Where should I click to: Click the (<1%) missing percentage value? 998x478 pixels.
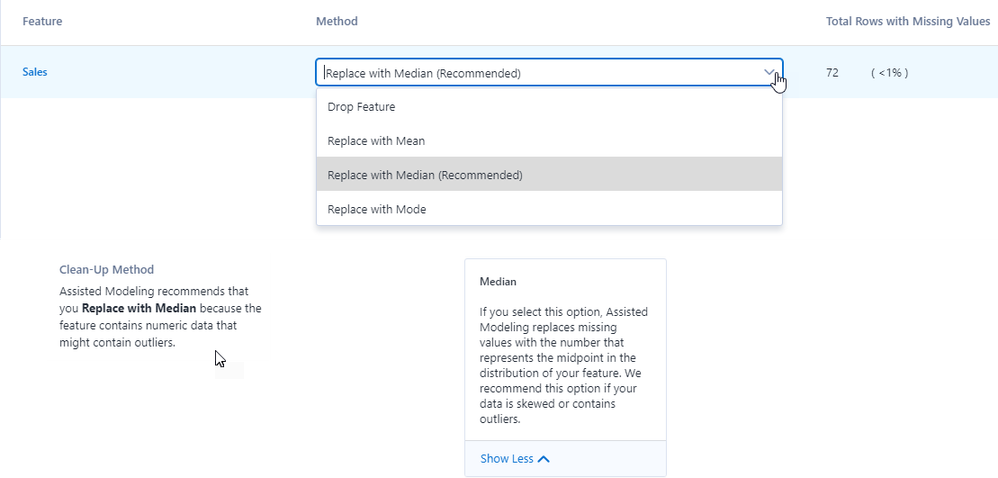tap(889, 73)
